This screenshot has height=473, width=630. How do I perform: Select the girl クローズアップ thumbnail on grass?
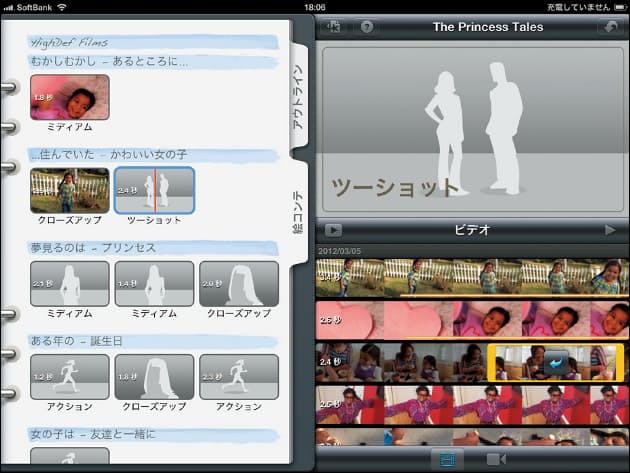point(69,190)
